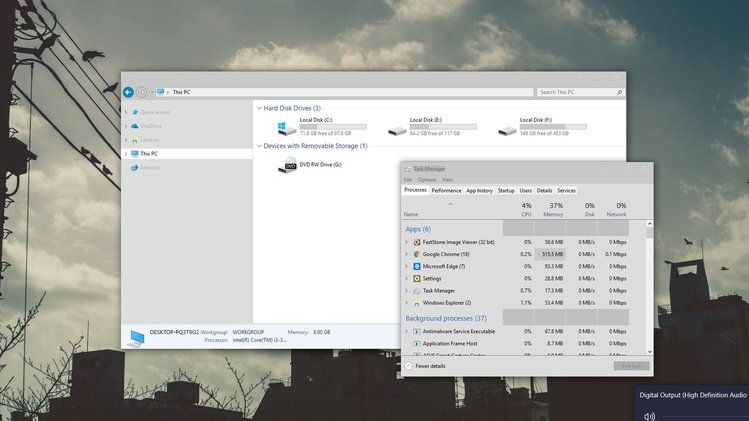Collapse the Hard Disk Drives section
749x421 pixels.
[x=258, y=108]
